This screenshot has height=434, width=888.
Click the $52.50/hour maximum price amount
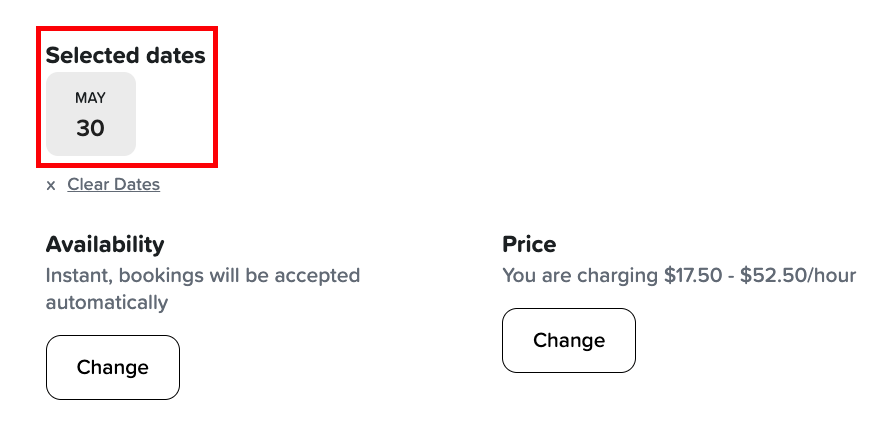tap(798, 275)
